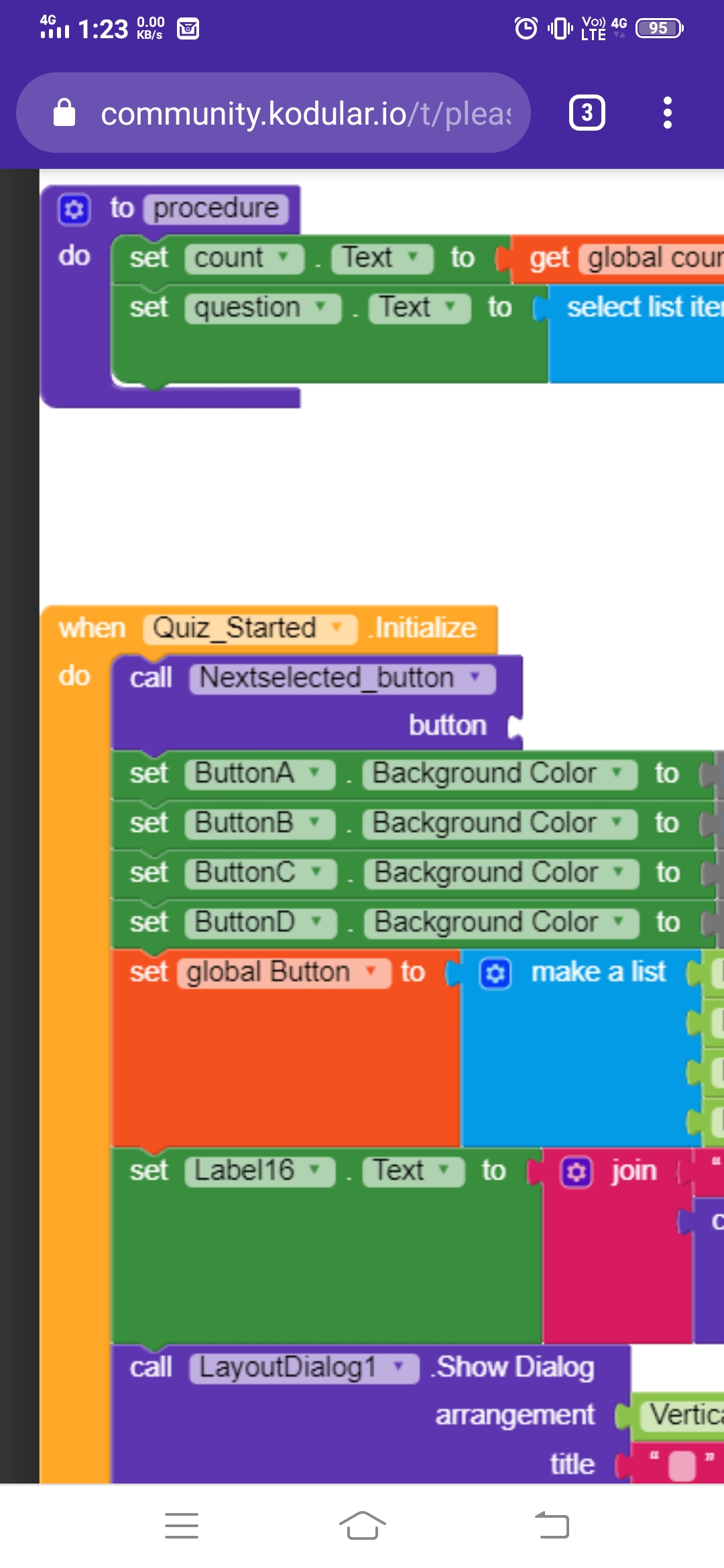Click the 'title' parameter label
The width and height of the screenshot is (724, 1568).
pyautogui.click(x=572, y=1465)
